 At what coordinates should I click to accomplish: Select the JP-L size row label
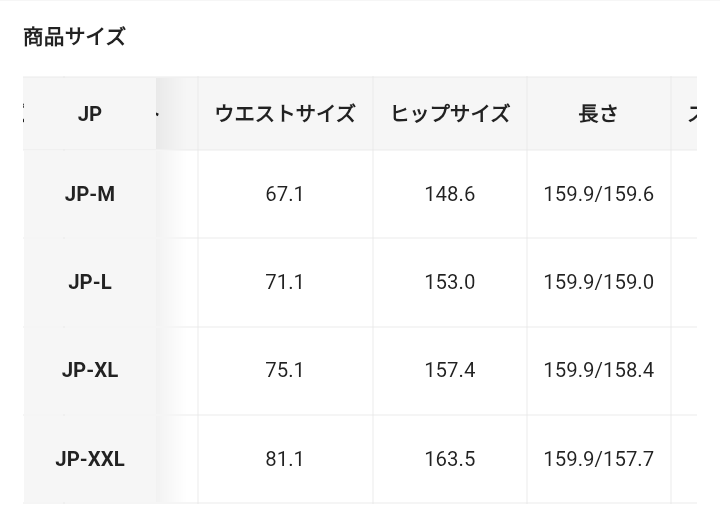pos(90,282)
